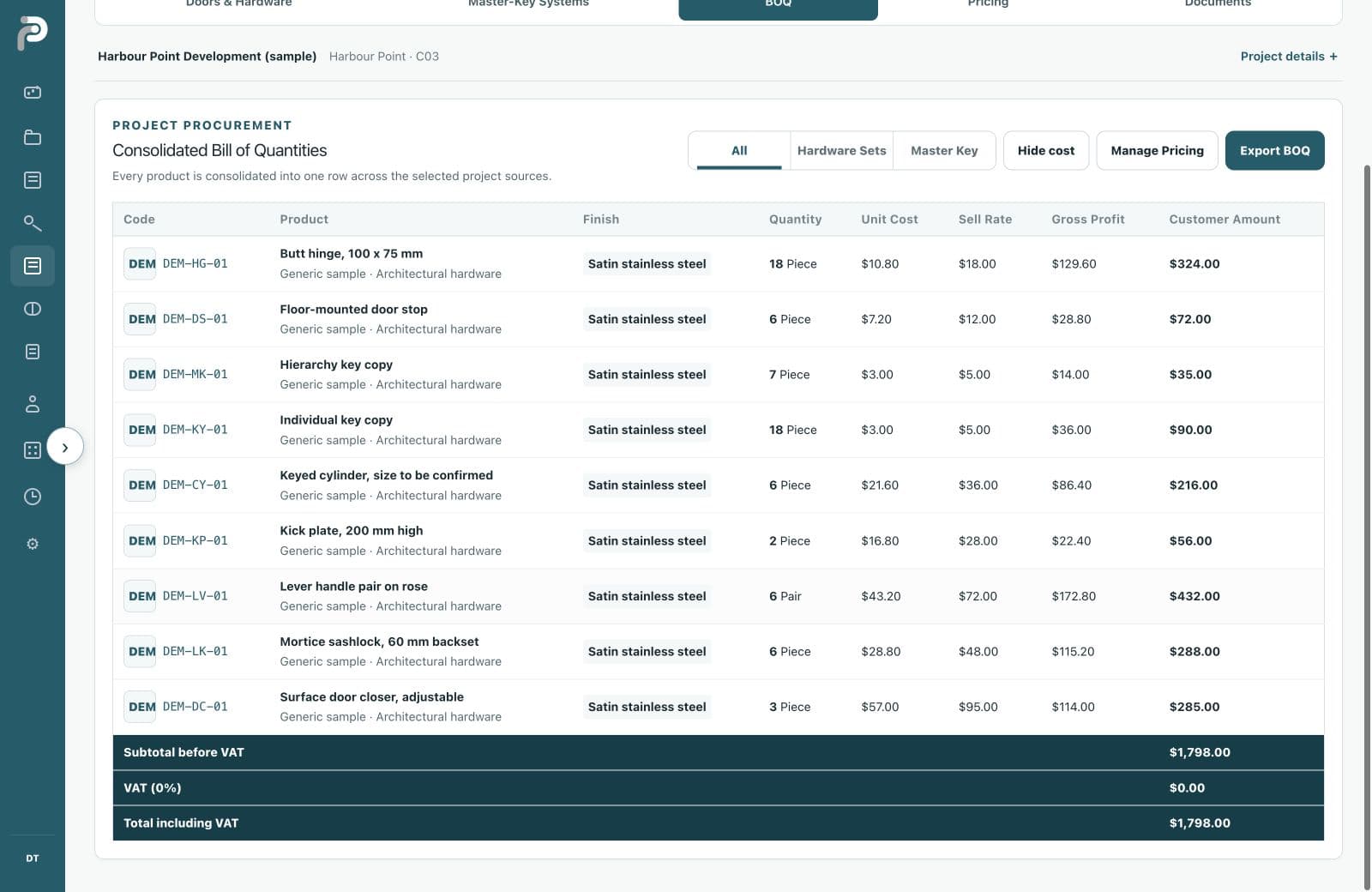Click product Butt hinge, 100 x 75 mm
This screenshot has height=892, width=1372.
point(351,254)
